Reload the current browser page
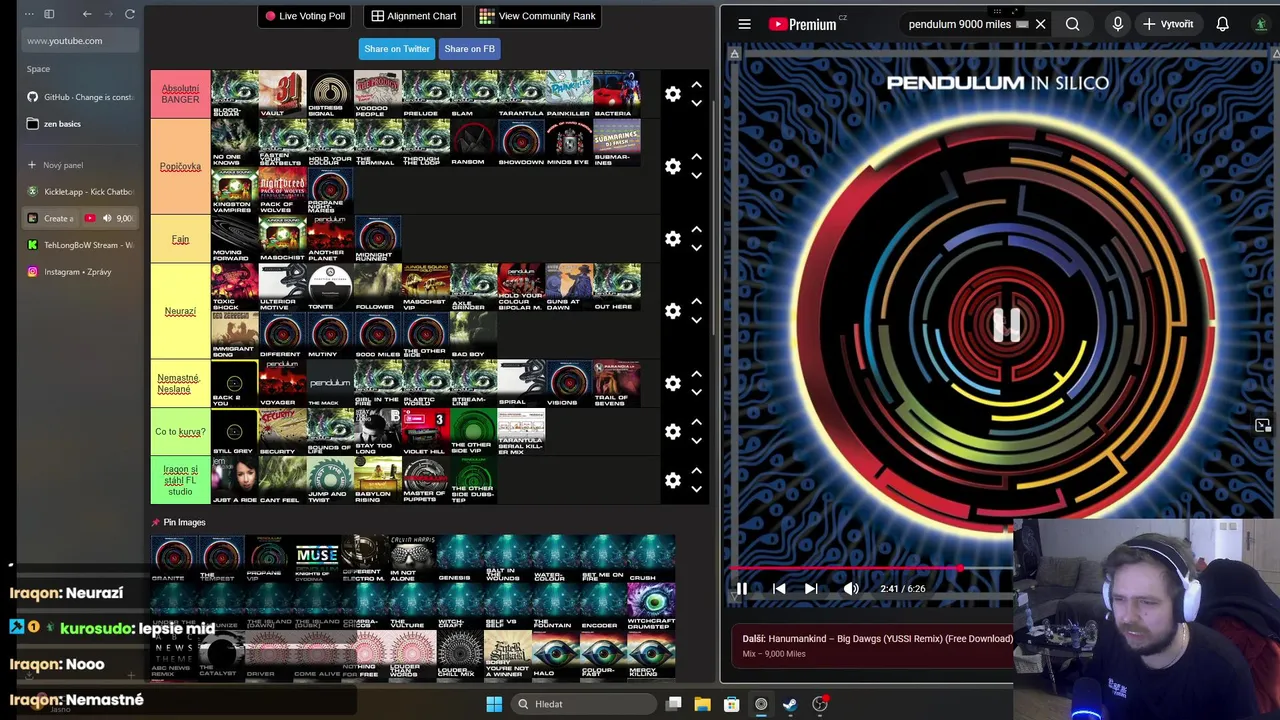This screenshot has height=720, width=1280. [x=129, y=14]
